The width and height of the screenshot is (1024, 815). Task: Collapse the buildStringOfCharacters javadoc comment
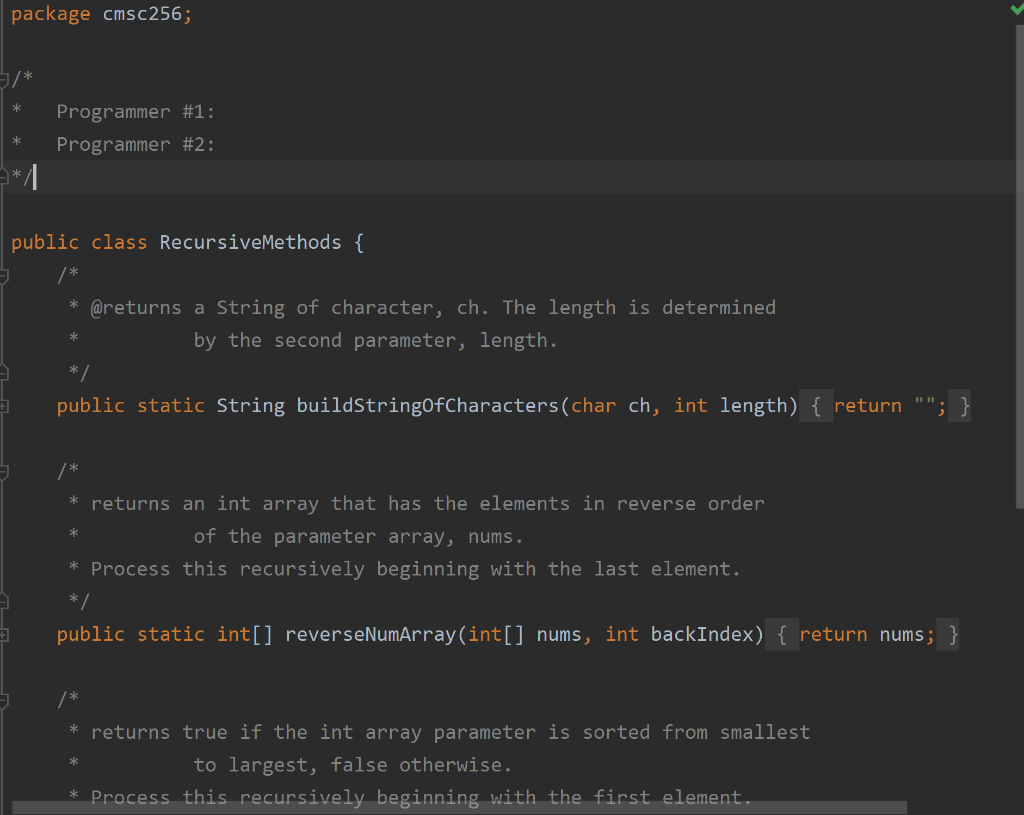coord(4,274)
